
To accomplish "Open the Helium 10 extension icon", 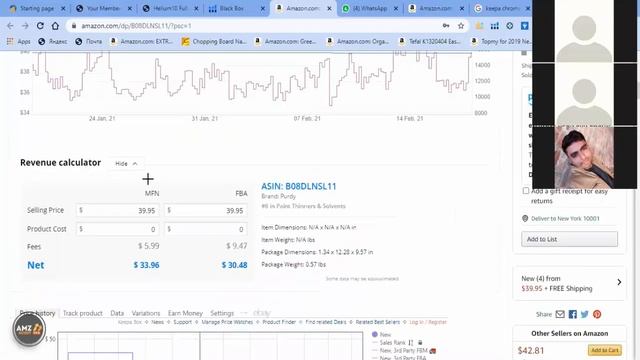I will (495, 26).
